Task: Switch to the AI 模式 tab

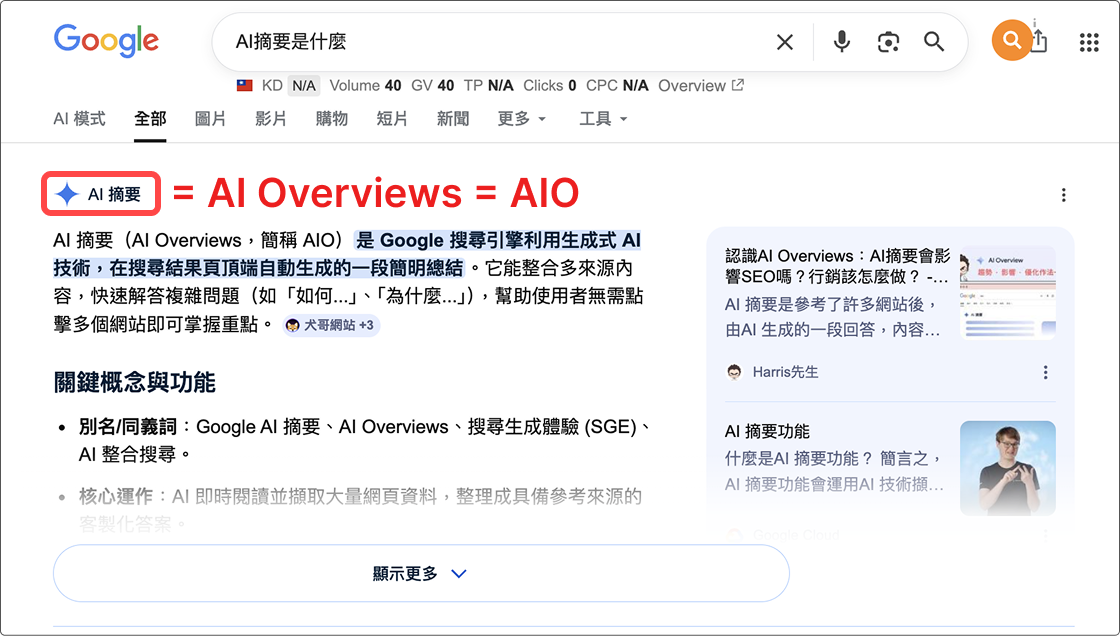Action: pyautogui.click(x=79, y=119)
